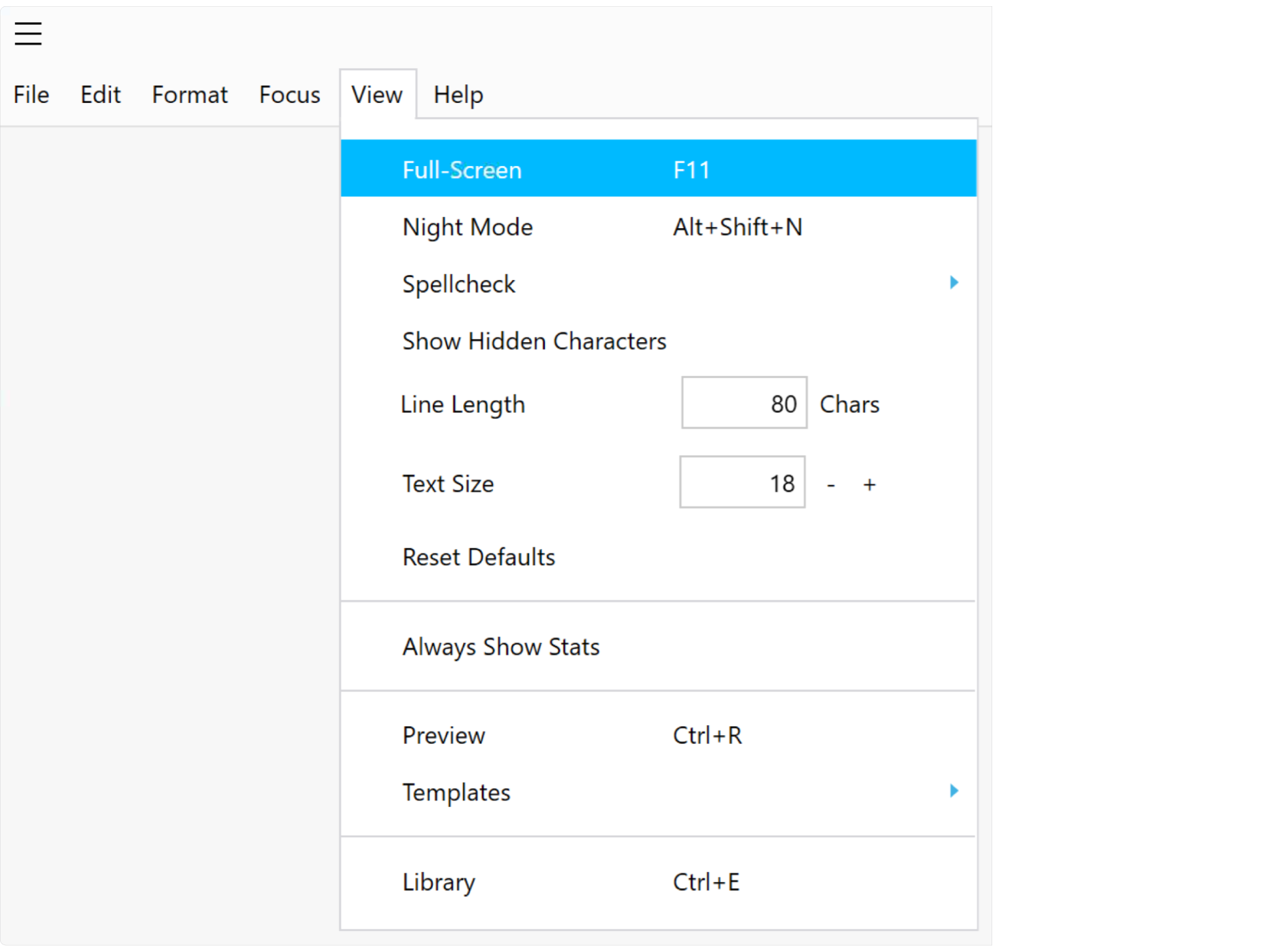Decrease text size with minus button

831,485
